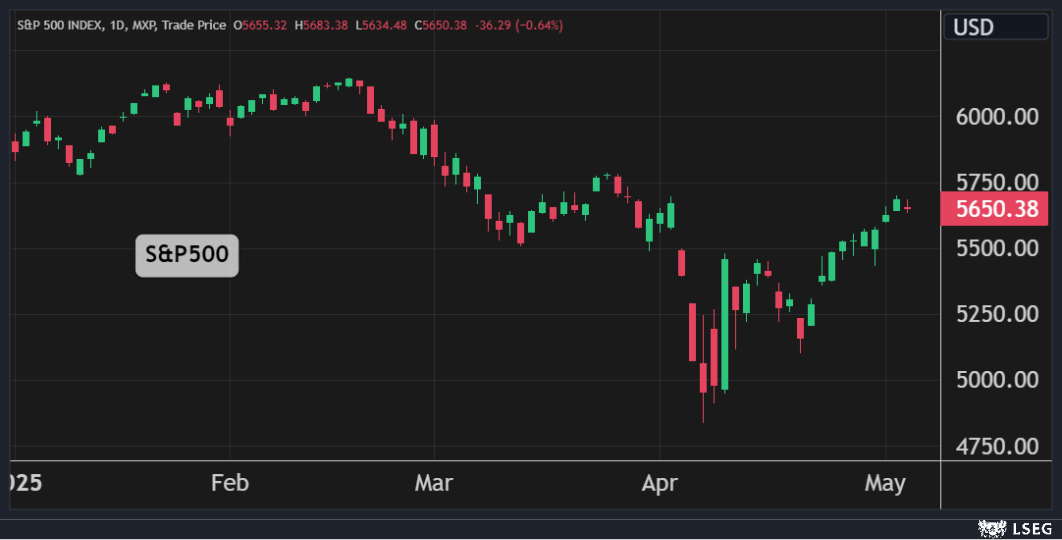Click the 6000.00 price axis label
Image resolution: width=1062 pixels, height=540 pixels.
click(998, 117)
